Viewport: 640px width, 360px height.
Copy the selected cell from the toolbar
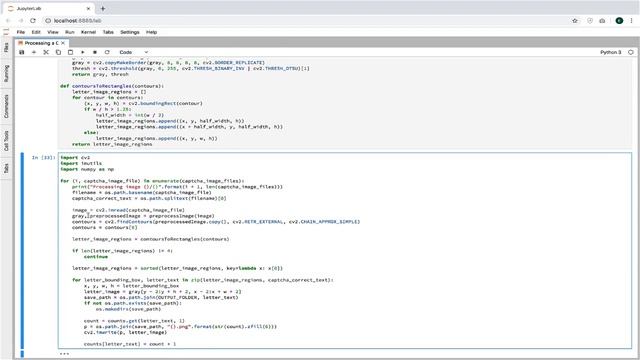click(x=58, y=52)
